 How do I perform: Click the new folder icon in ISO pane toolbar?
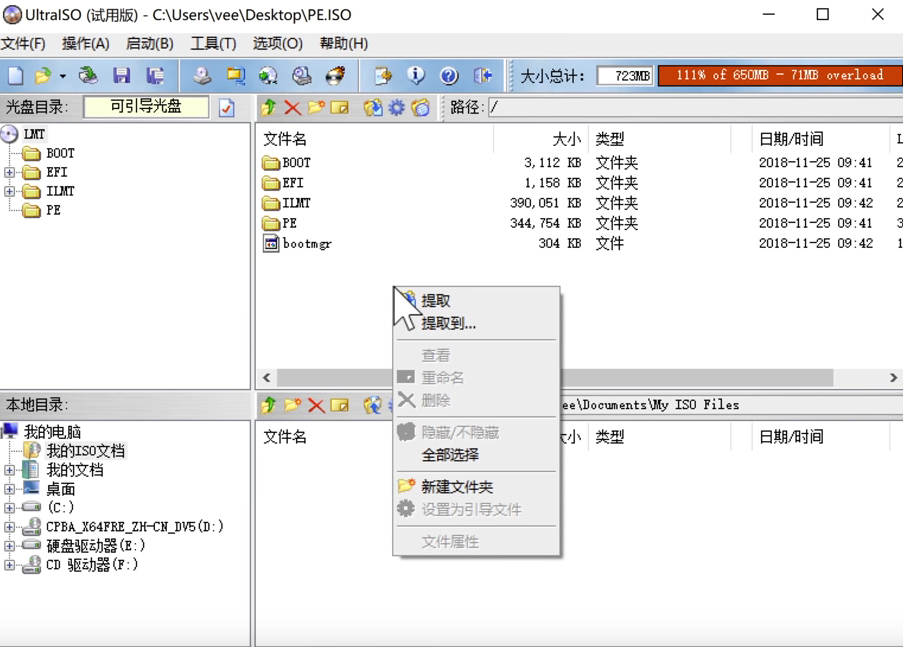[x=316, y=108]
